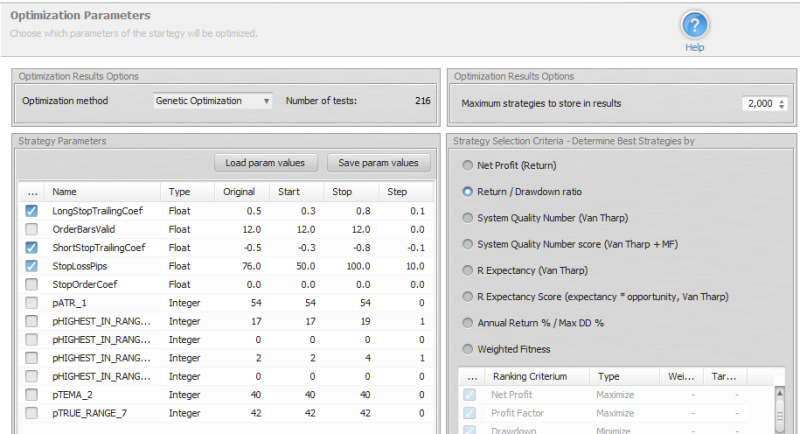Click StopLossPips Original value 76.0
Screen dimensions: 800x434
click(x=252, y=266)
